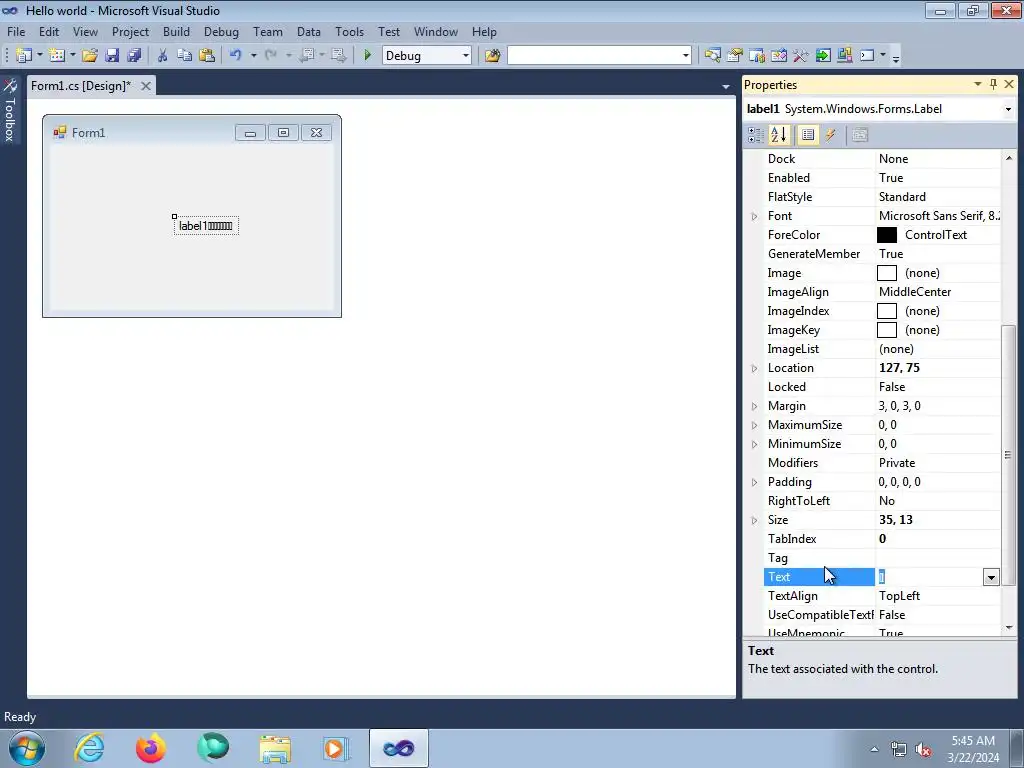
Task: Click the Copy toolbar icon
Action: (x=184, y=56)
